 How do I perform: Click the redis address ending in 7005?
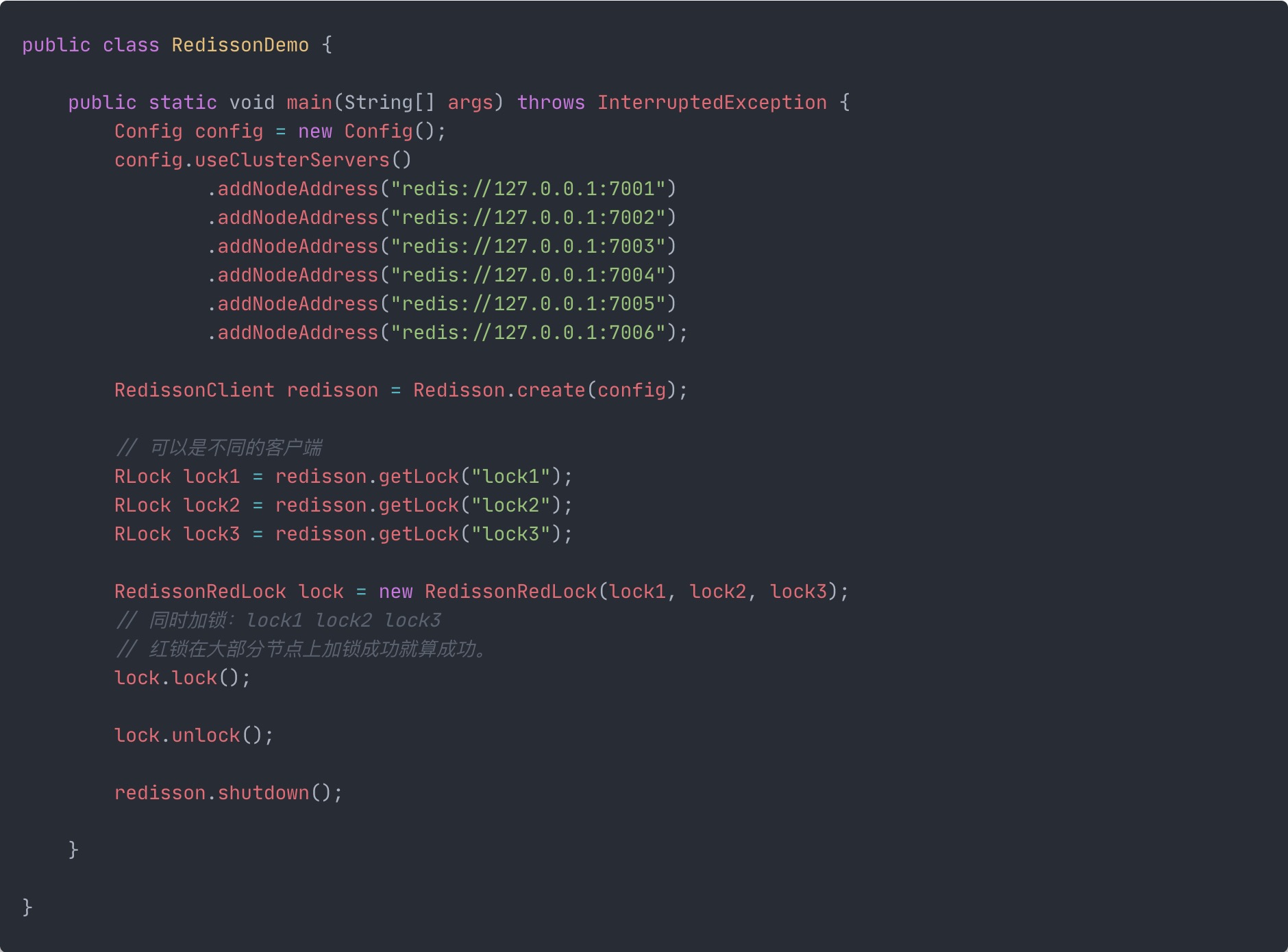[x=528, y=304]
